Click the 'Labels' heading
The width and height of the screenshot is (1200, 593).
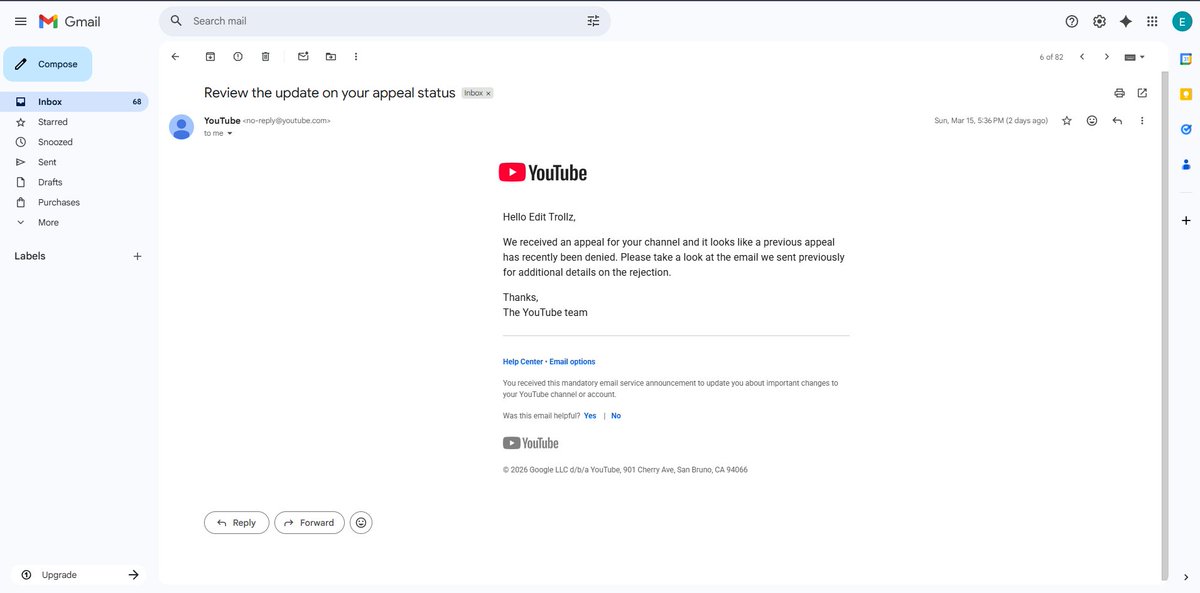coord(30,256)
